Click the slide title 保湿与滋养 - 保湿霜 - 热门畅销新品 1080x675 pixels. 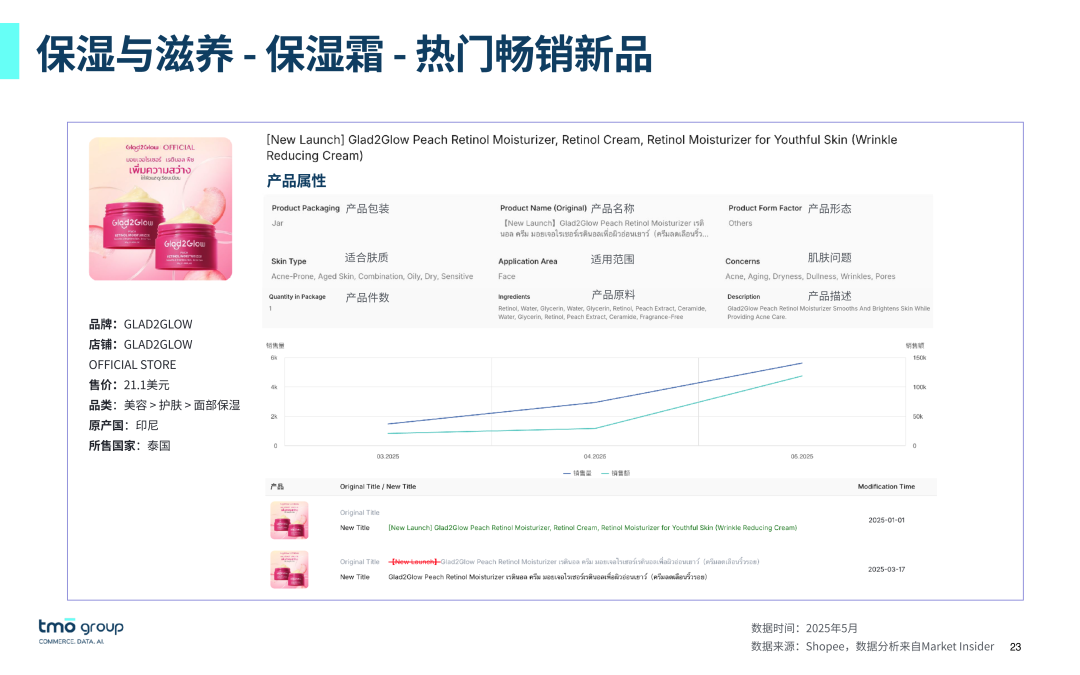(x=344, y=54)
